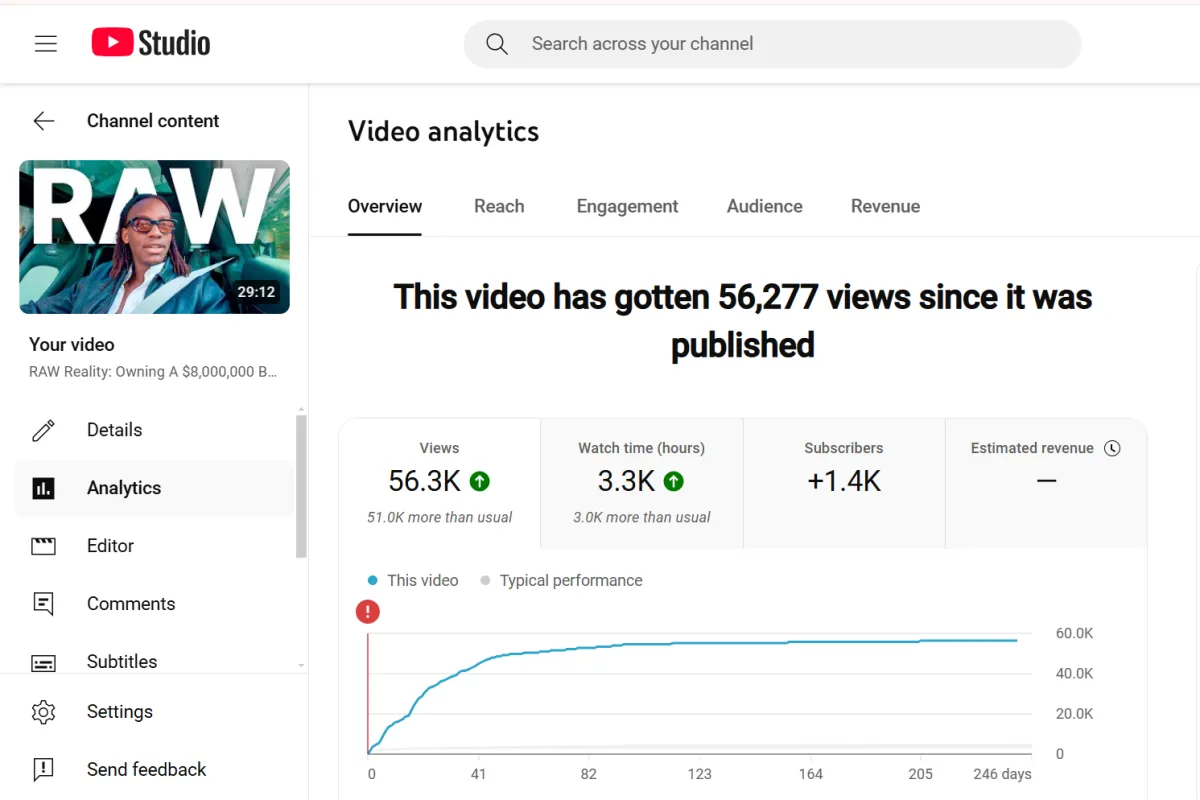Click the Settings gear icon

point(44,712)
